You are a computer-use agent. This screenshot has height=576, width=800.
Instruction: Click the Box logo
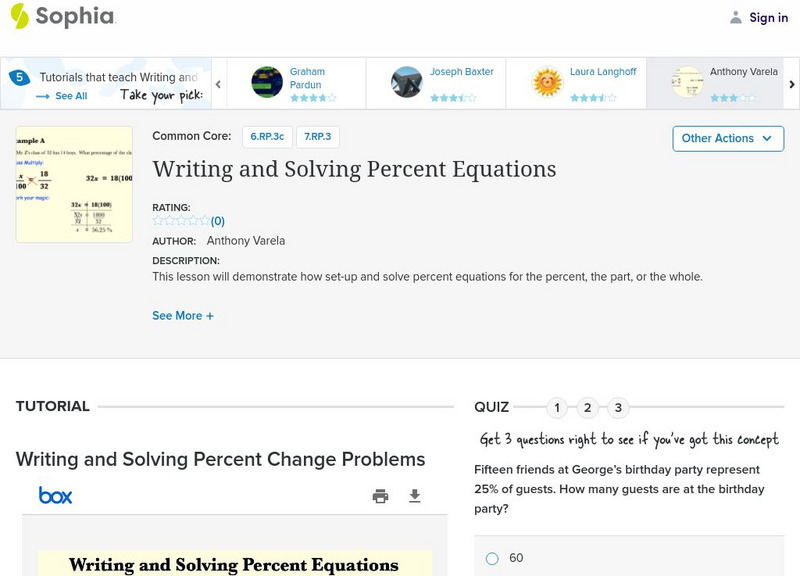coord(56,495)
